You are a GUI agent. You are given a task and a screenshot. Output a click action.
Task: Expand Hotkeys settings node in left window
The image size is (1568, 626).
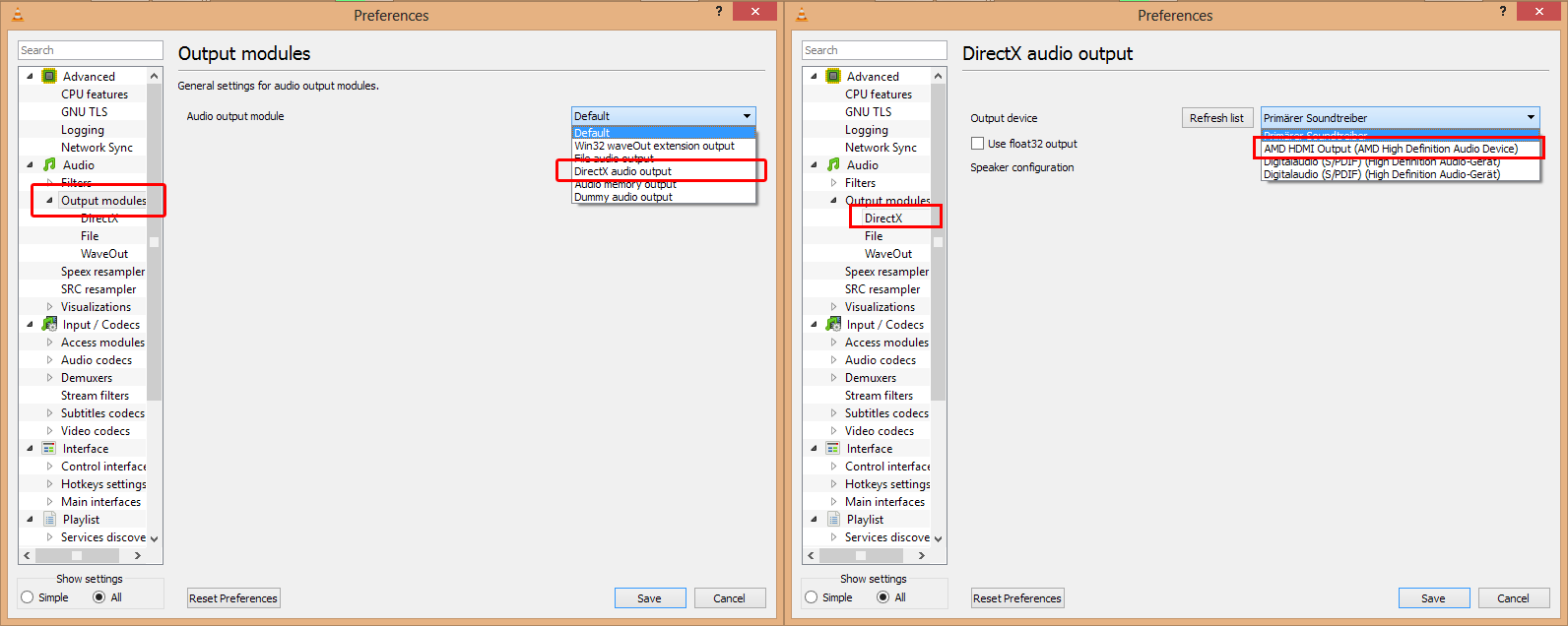[x=50, y=484]
